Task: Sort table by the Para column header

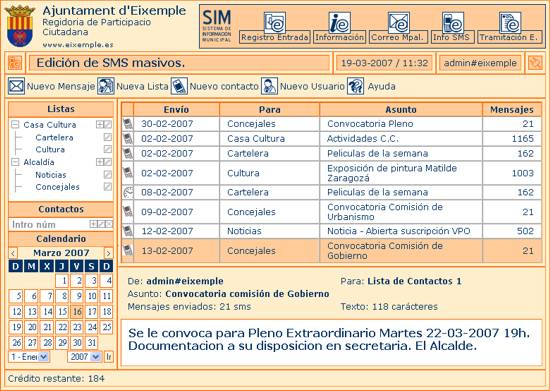Action: click(x=269, y=109)
